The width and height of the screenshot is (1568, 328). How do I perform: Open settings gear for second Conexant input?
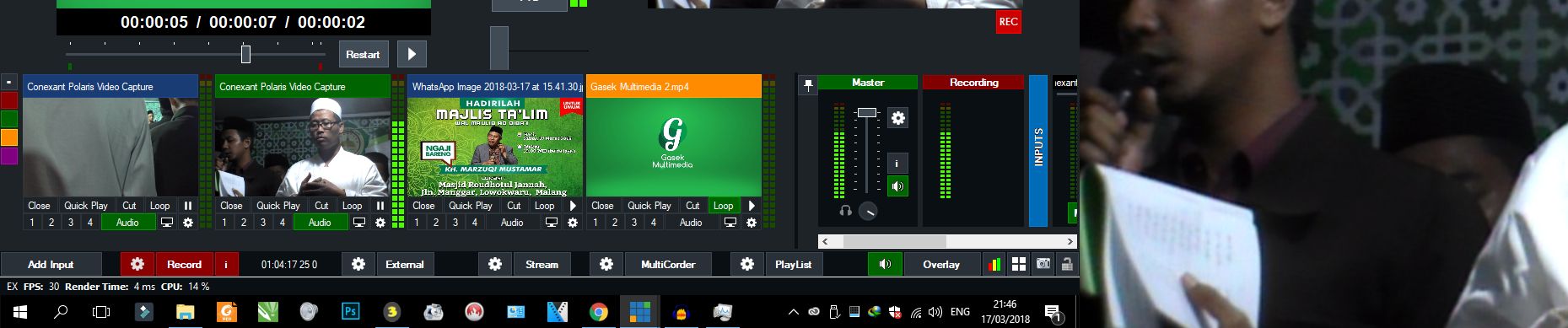coord(380,223)
